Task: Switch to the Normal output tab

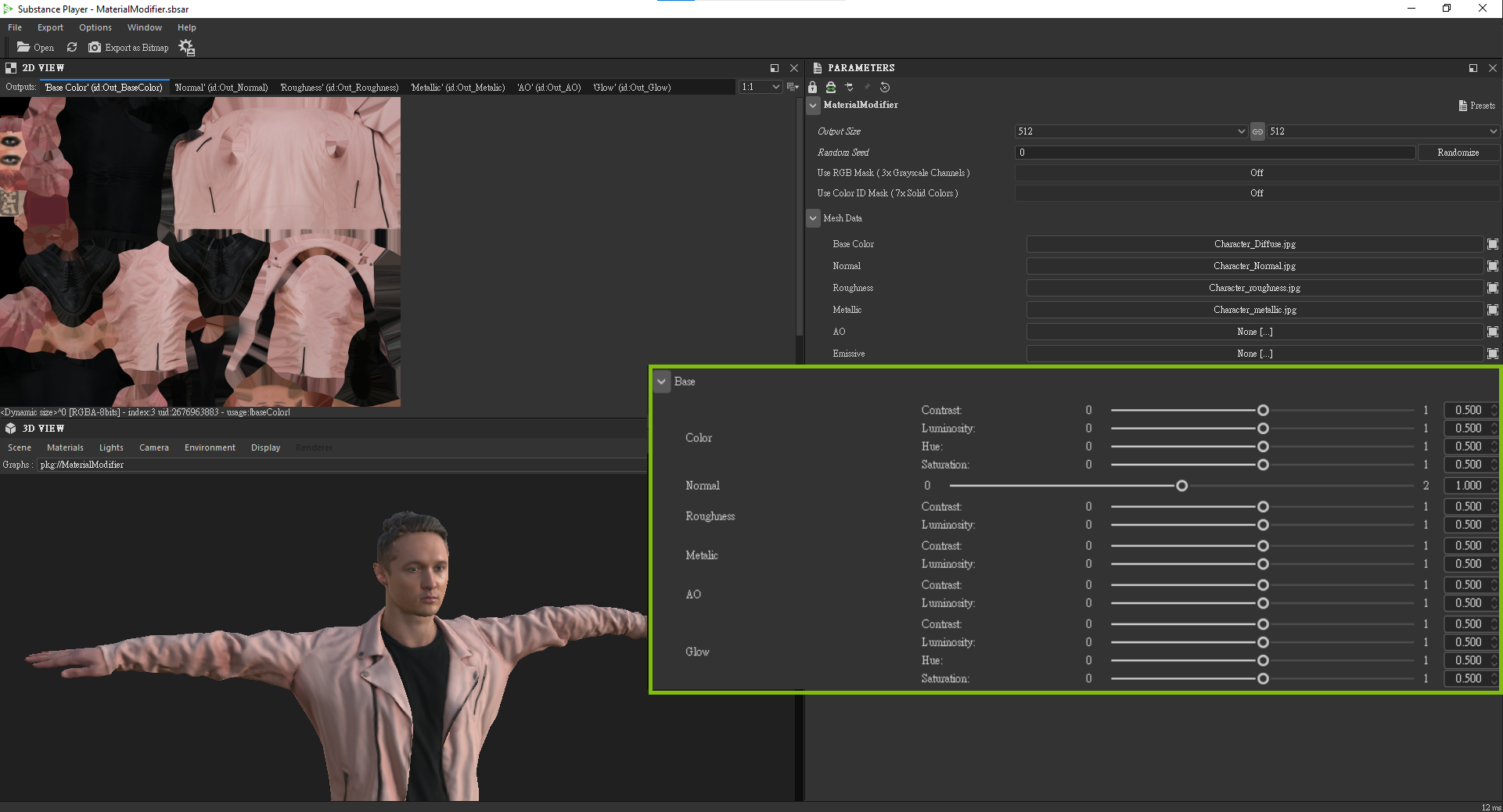Action: (x=221, y=88)
